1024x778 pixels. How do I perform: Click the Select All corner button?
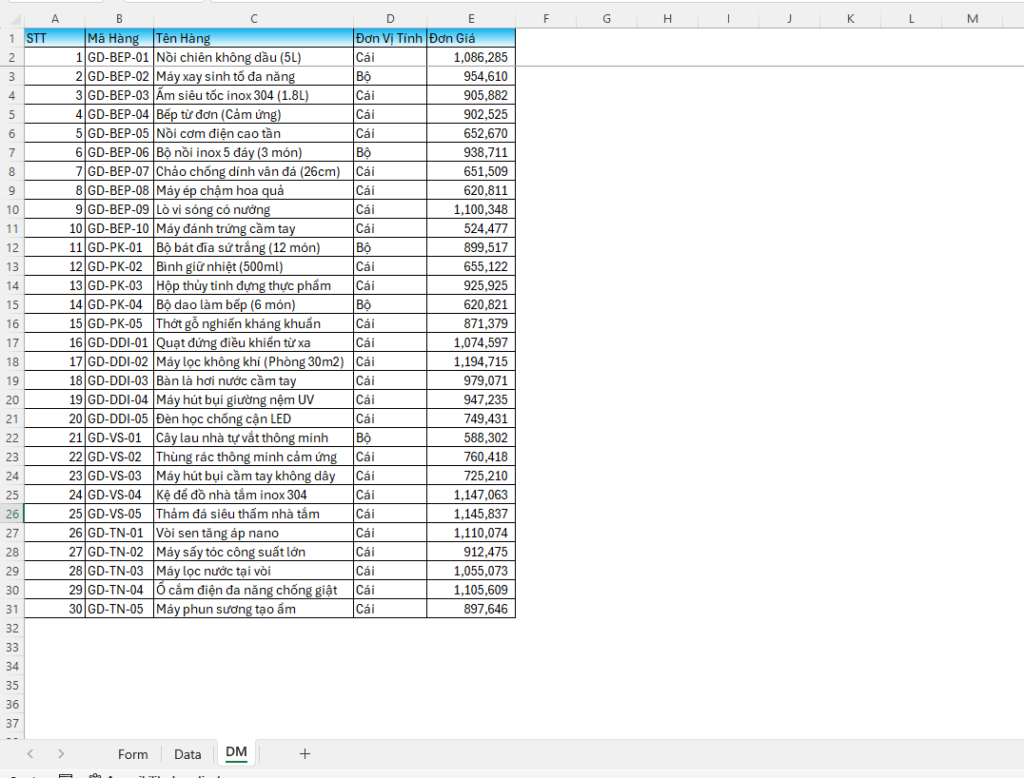click(12, 18)
